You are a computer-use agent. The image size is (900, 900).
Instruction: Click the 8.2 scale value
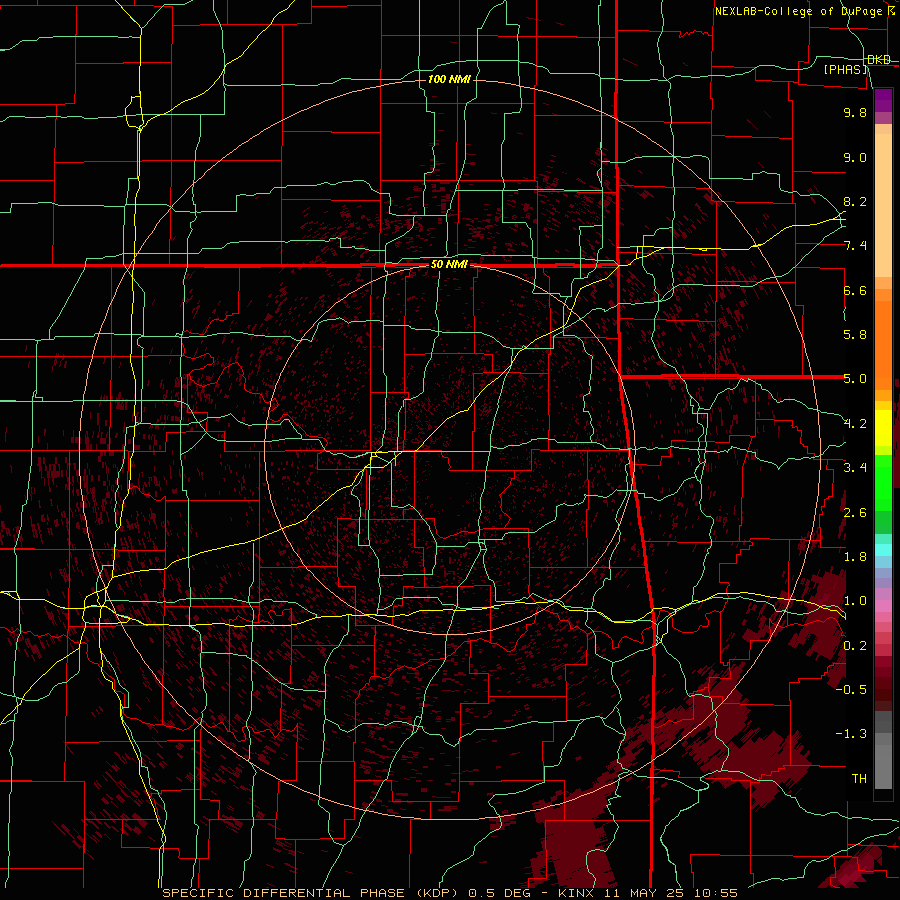[855, 201]
